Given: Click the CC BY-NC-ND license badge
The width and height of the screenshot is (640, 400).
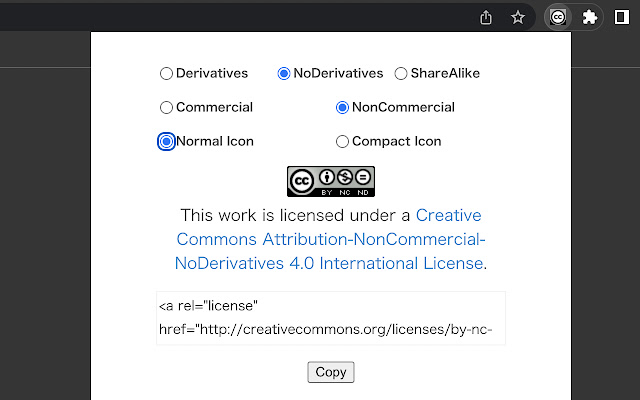Looking at the screenshot, I should pos(331,181).
